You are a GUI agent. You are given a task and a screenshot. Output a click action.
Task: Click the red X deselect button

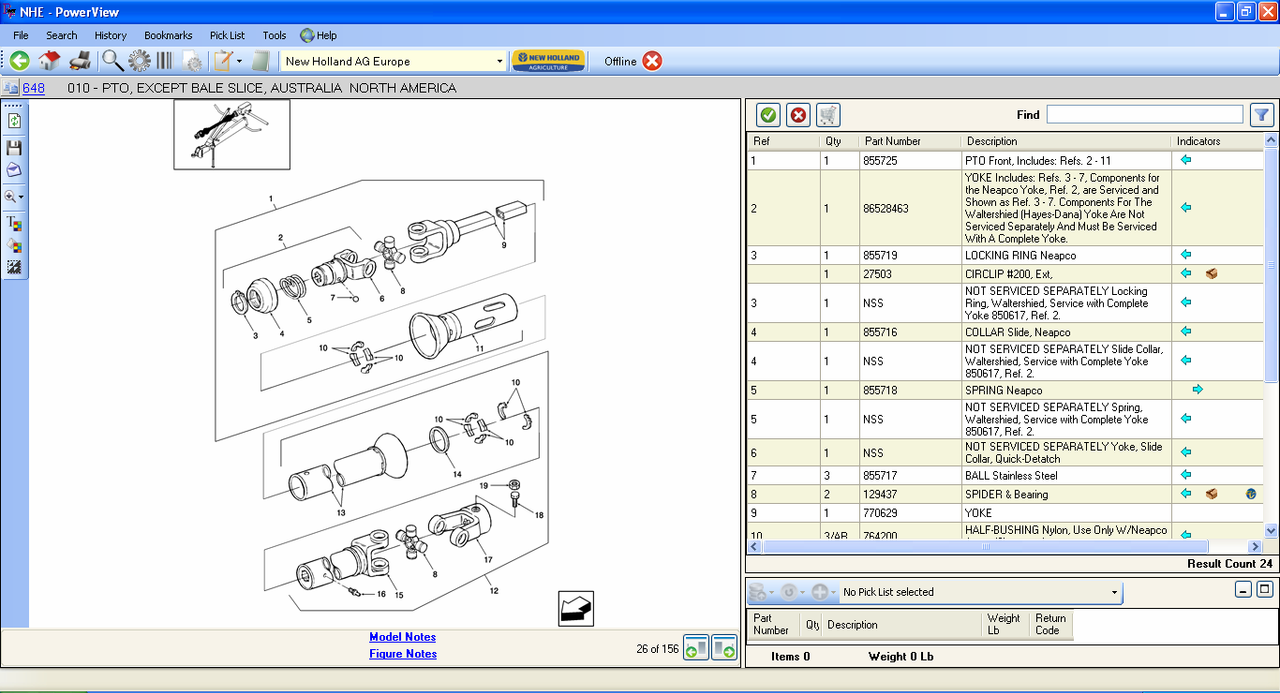pyautogui.click(x=798, y=115)
